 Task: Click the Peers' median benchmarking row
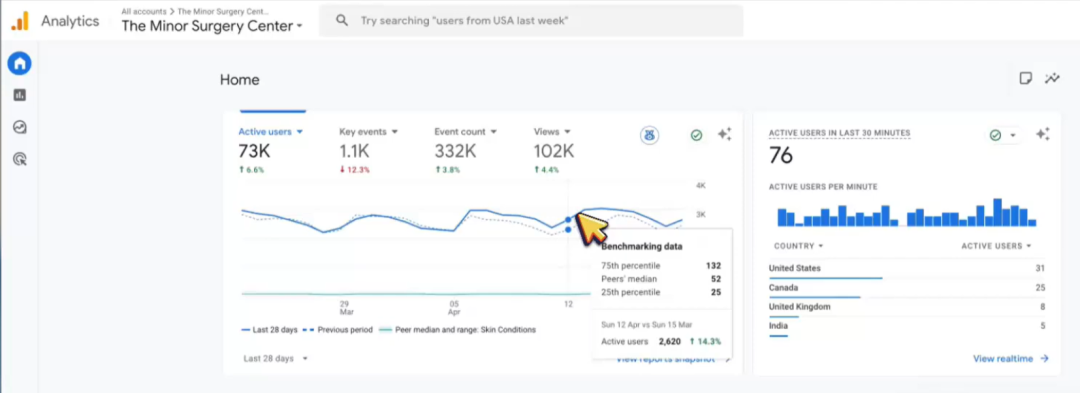click(x=661, y=279)
